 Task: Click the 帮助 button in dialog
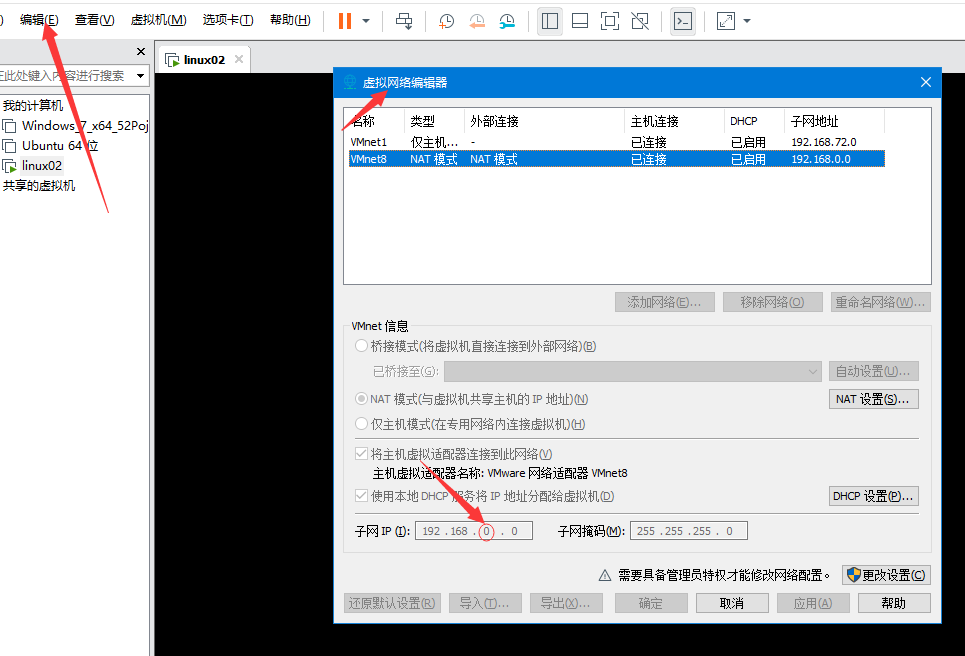[894, 603]
